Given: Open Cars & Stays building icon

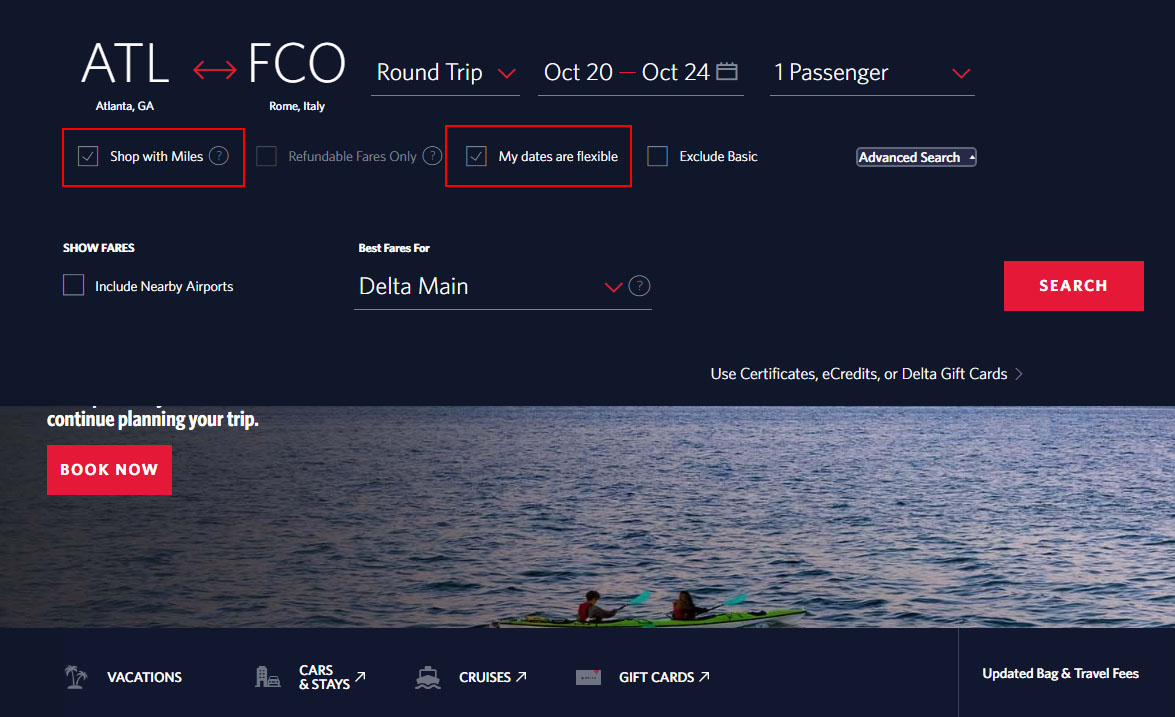Looking at the screenshot, I should click(267, 677).
